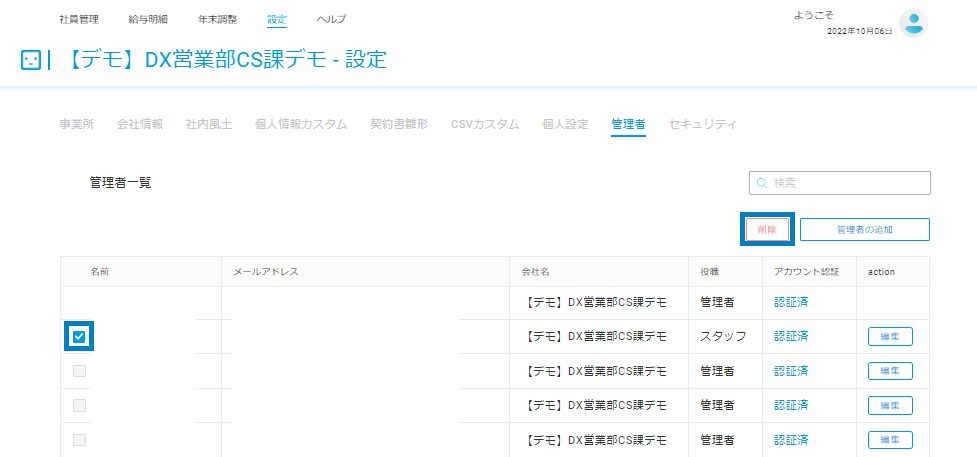
Task: Click the user avatar profile icon
Action: [913, 23]
